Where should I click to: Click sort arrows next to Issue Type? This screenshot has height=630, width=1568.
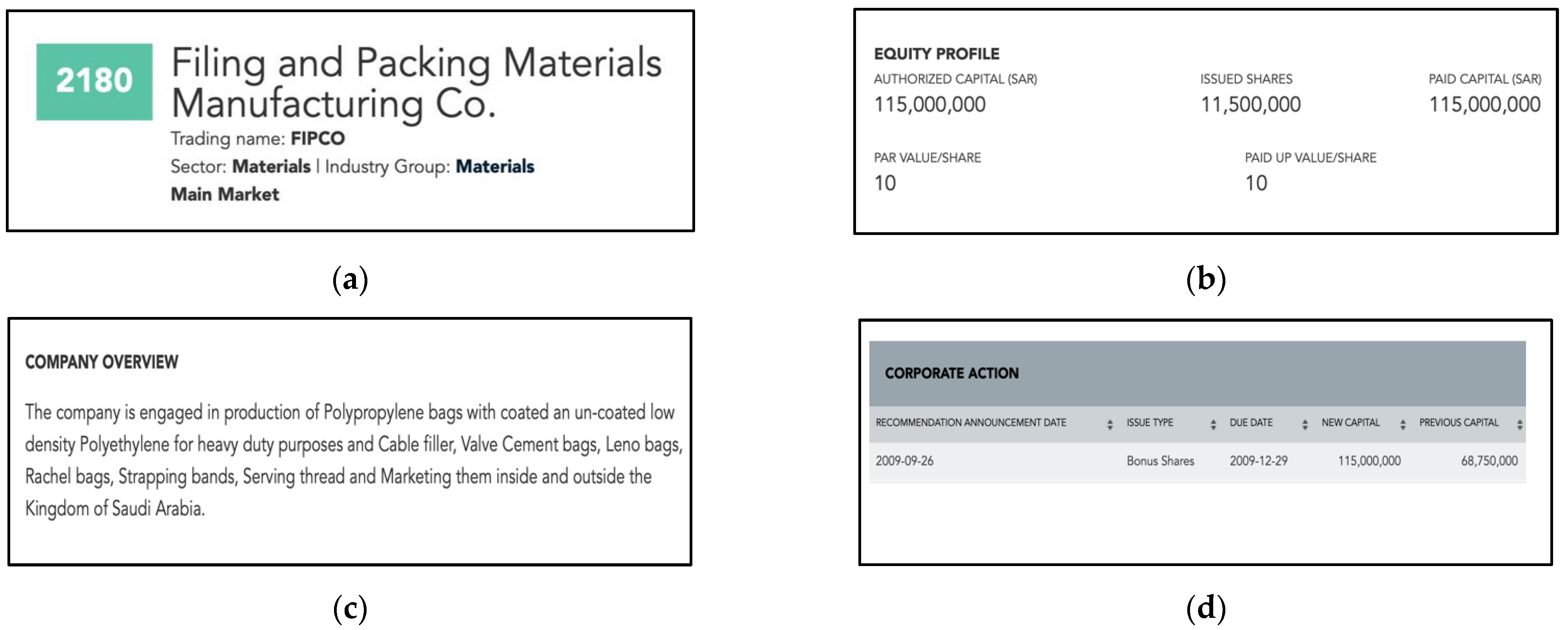pyautogui.click(x=1213, y=424)
